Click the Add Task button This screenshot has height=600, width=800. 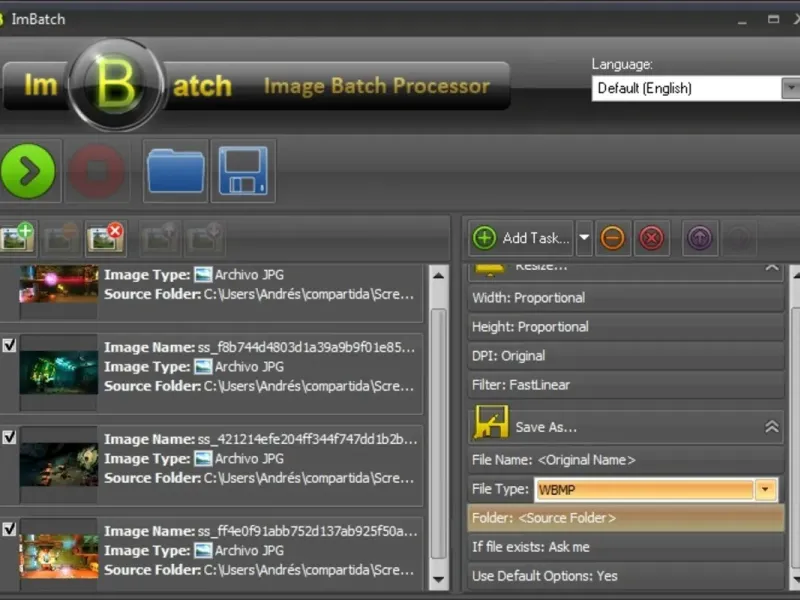521,238
